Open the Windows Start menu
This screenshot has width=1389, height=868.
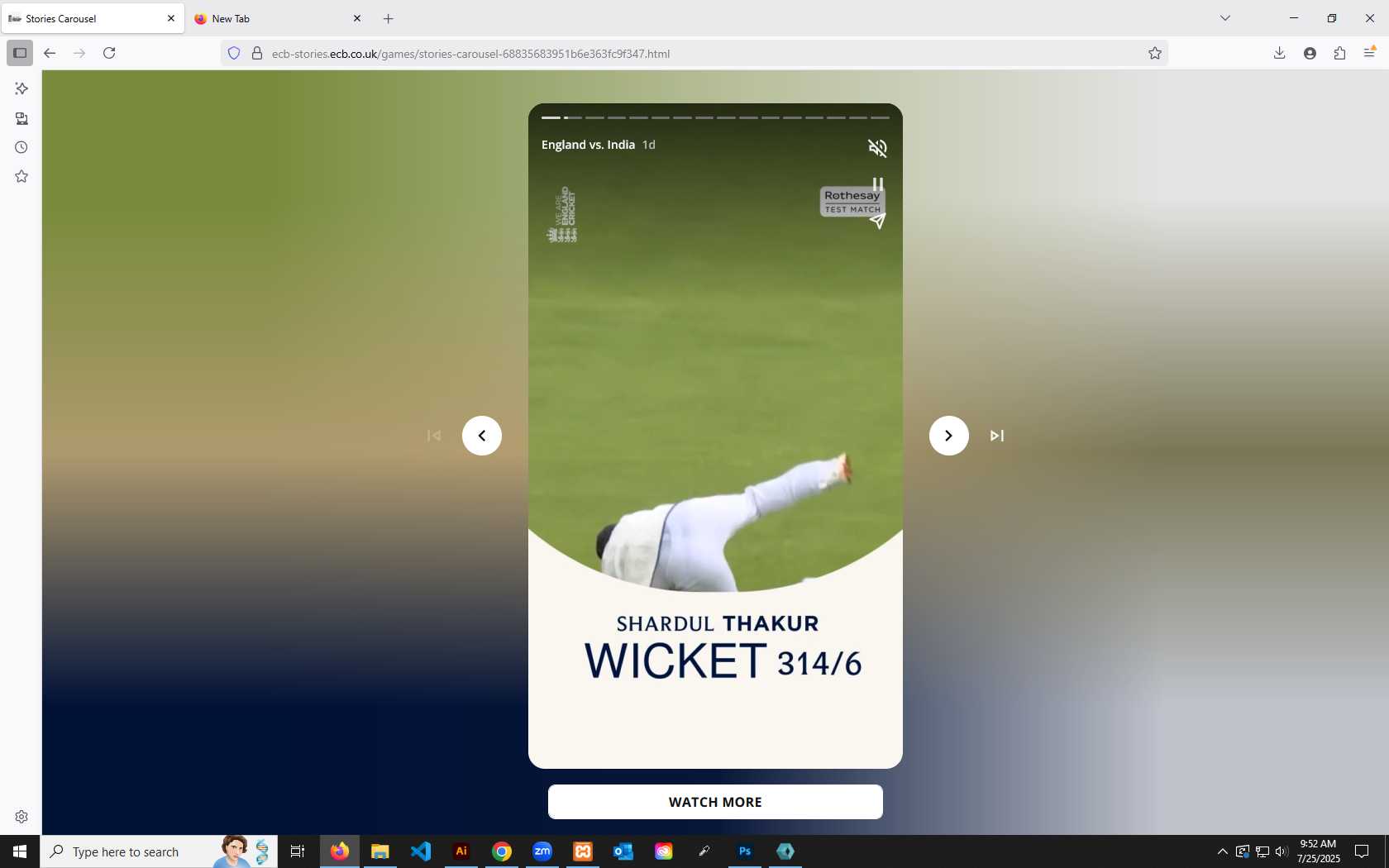[x=20, y=851]
